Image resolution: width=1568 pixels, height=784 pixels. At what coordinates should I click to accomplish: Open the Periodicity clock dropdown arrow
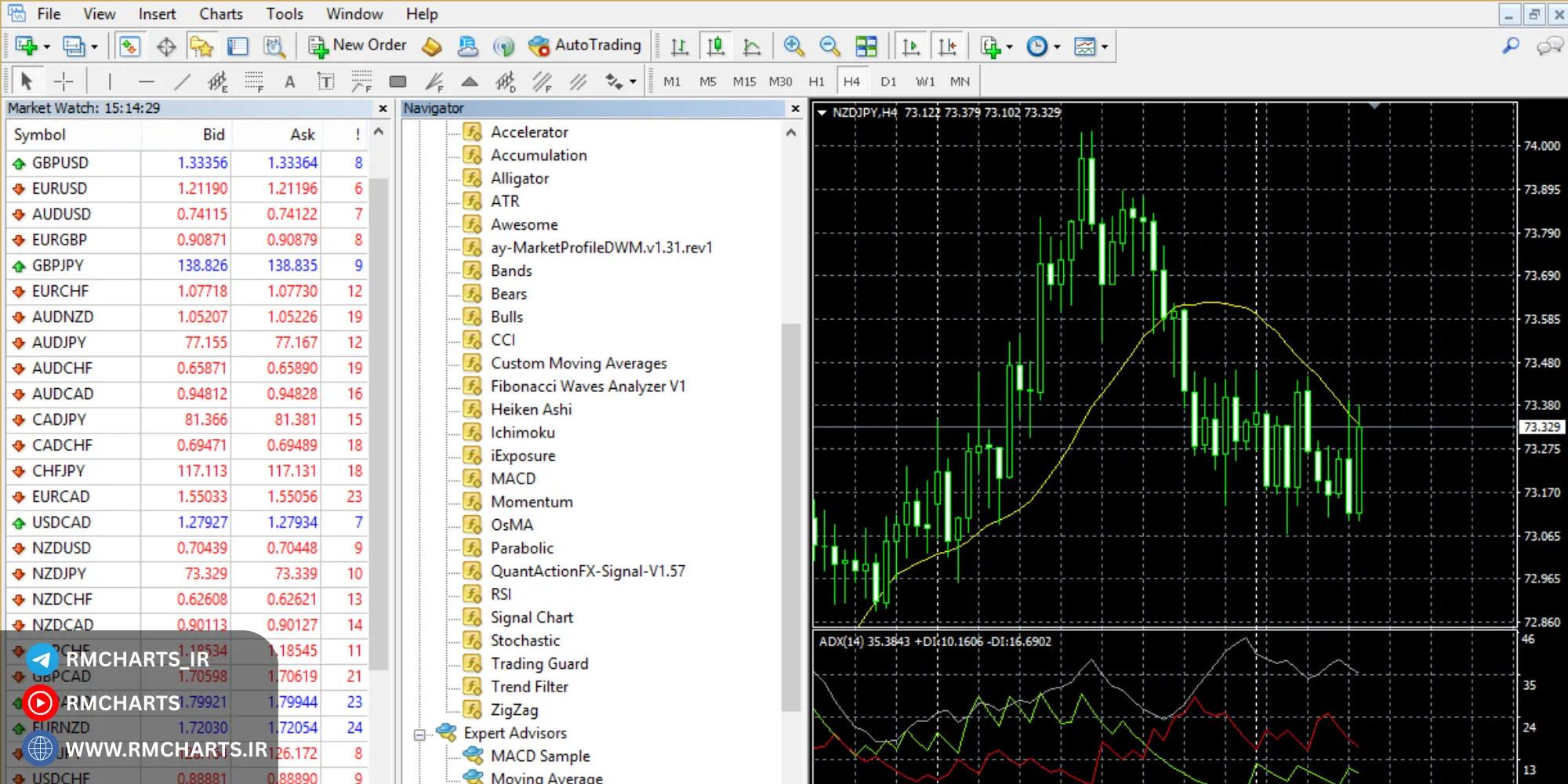pos(1057,47)
